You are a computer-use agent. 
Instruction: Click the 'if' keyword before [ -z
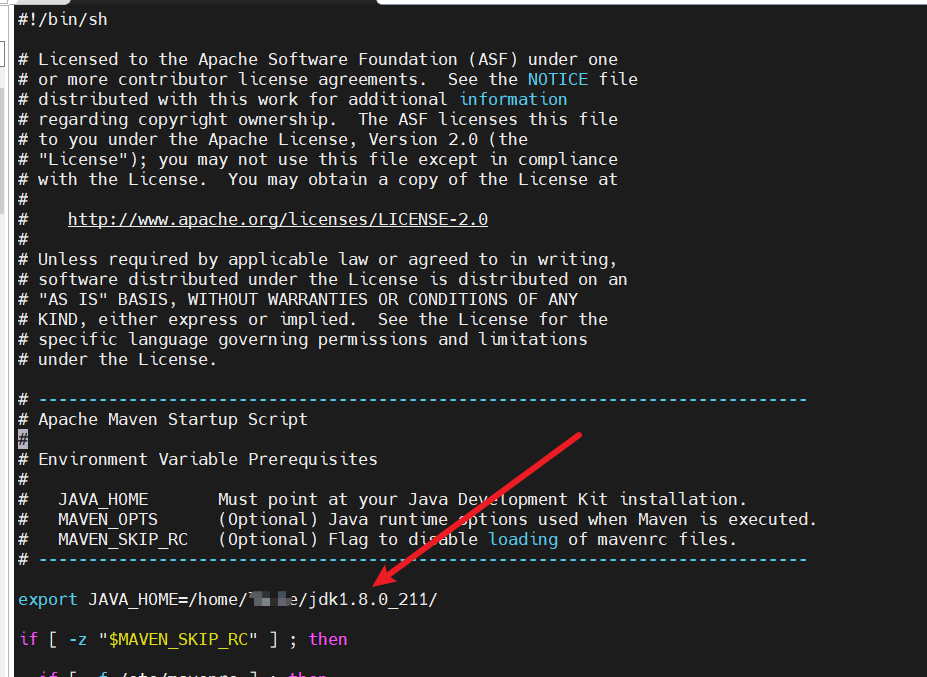27,639
